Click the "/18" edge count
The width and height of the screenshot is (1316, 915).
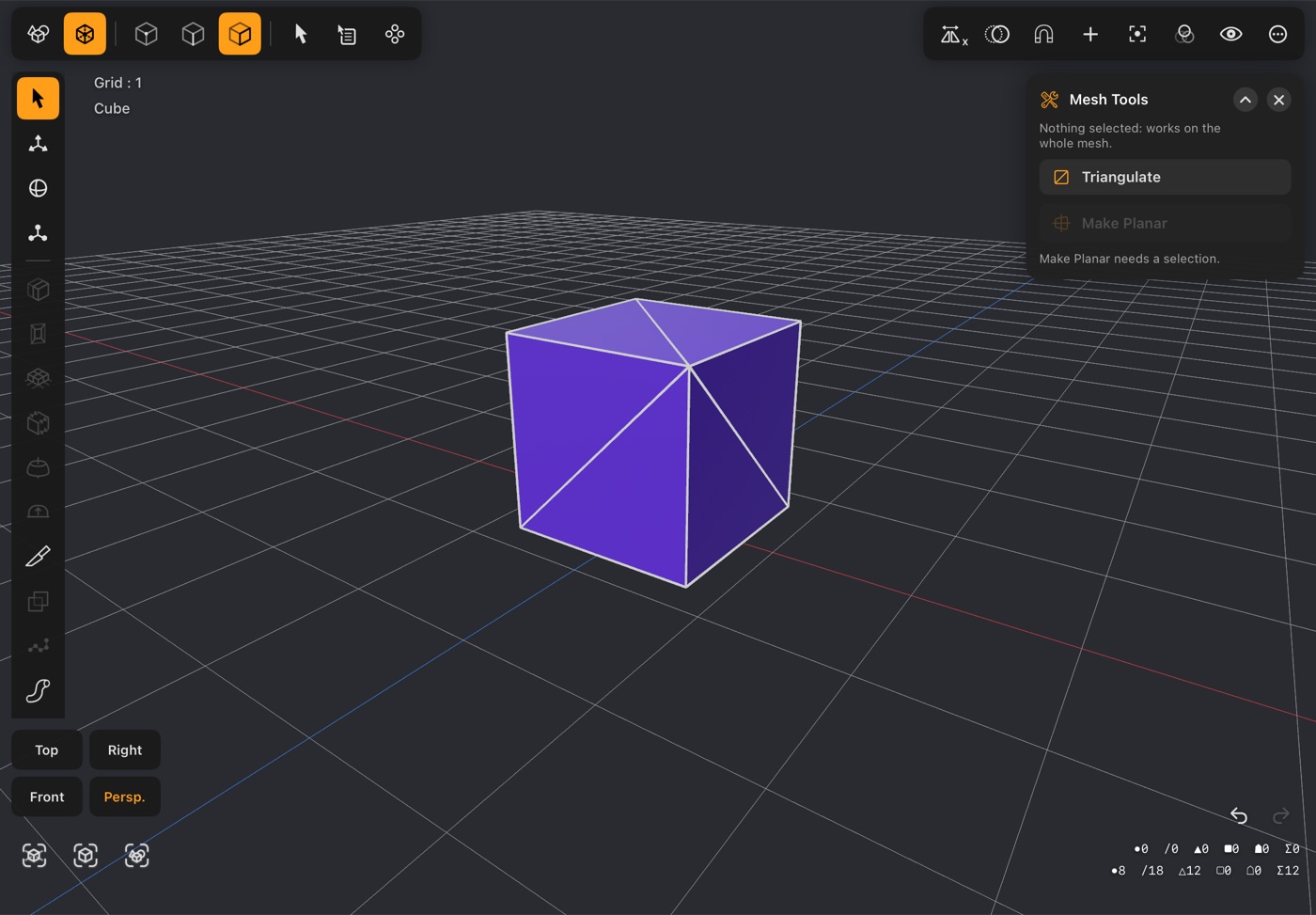(x=1152, y=871)
